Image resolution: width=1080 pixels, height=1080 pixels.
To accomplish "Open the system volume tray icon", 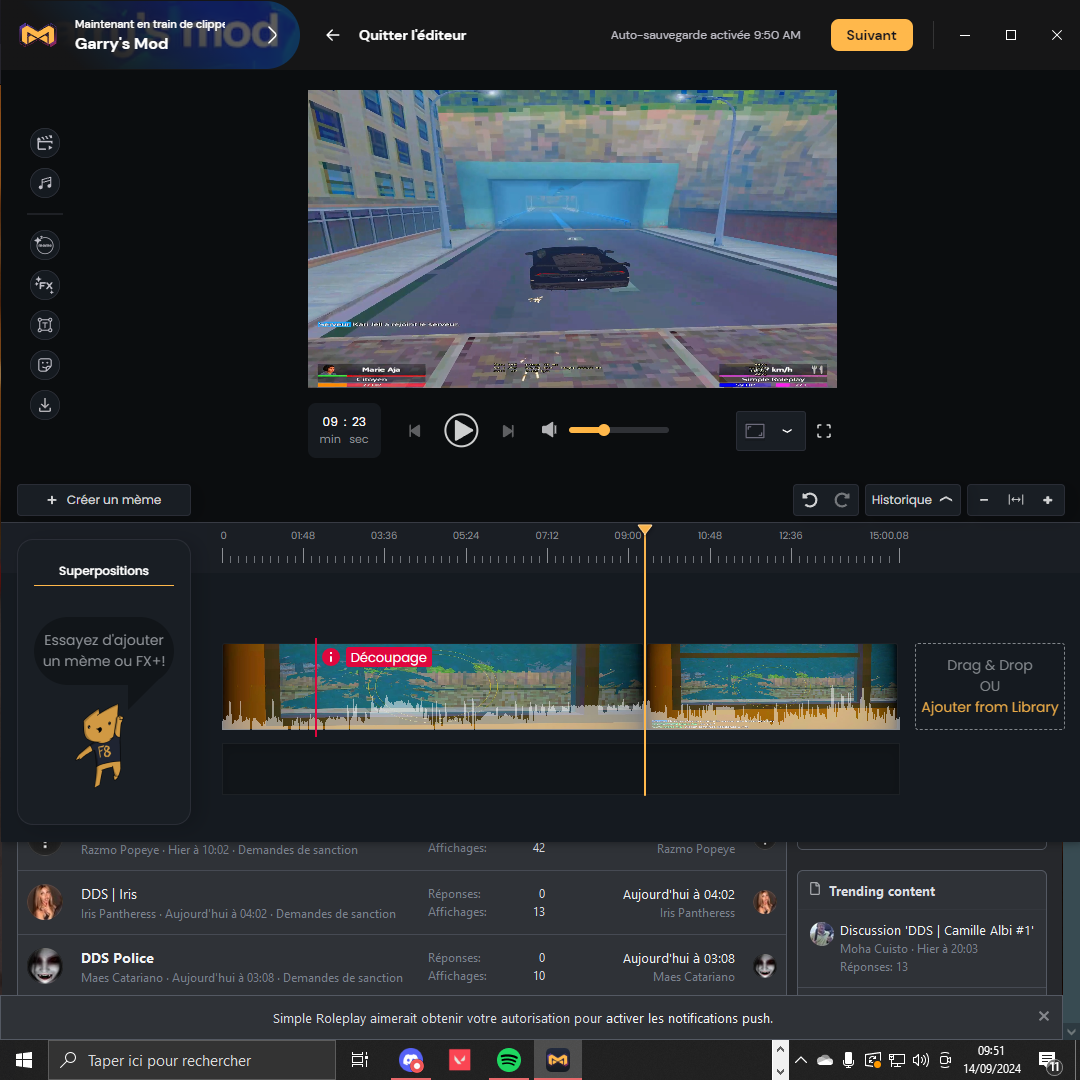I will point(920,1061).
